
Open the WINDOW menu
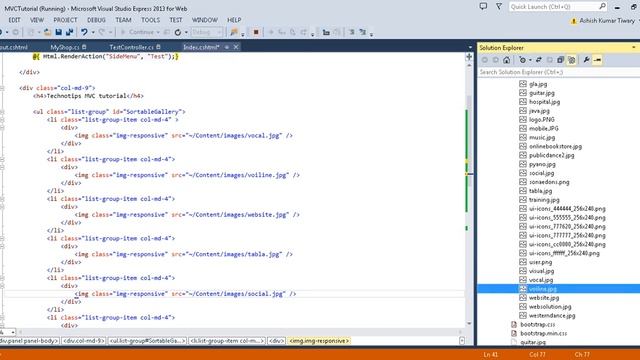[x=205, y=20]
